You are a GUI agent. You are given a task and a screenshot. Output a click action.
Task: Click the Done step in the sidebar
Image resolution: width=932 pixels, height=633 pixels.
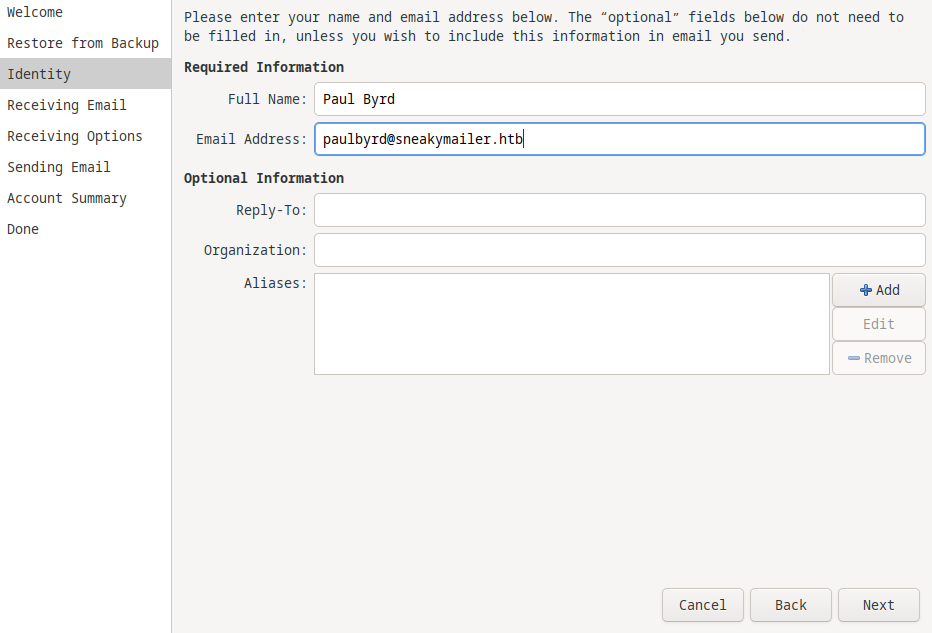(23, 229)
